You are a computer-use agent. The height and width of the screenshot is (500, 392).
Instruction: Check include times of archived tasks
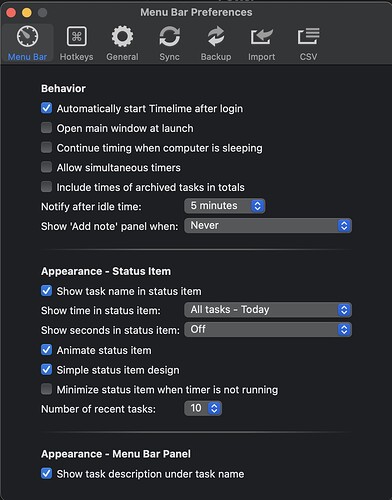(x=46, y=187)
